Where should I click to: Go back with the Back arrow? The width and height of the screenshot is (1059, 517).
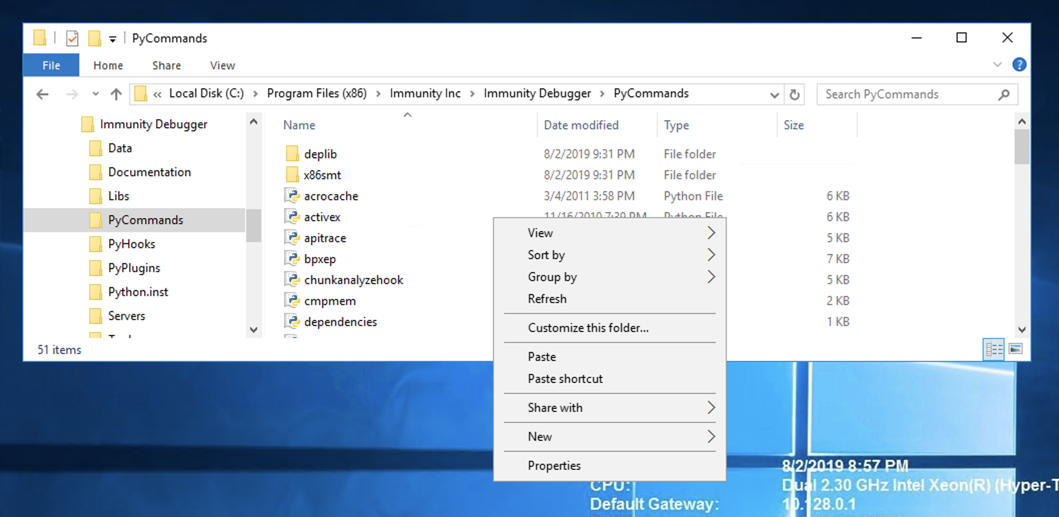pos(43,94)
